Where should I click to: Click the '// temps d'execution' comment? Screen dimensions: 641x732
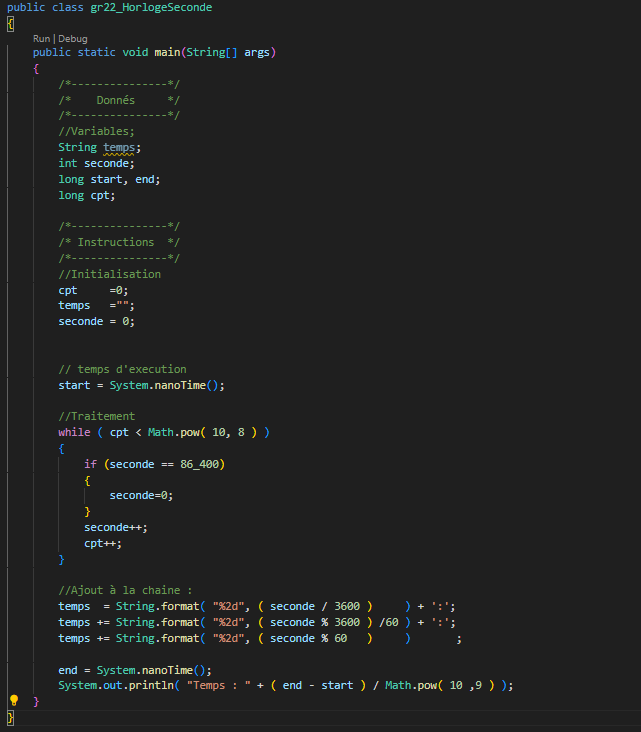click(x=122, y=369)
